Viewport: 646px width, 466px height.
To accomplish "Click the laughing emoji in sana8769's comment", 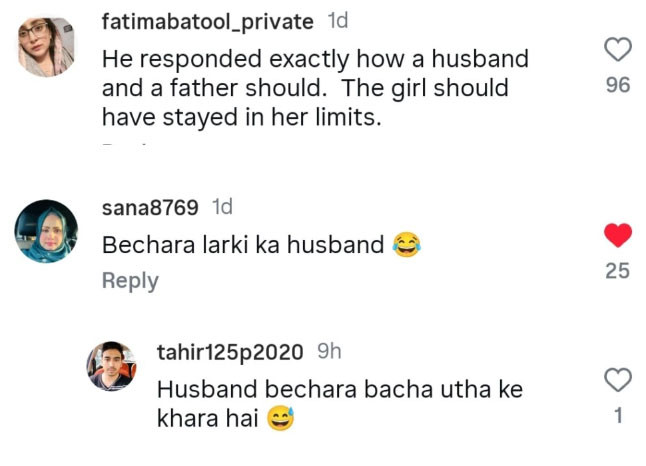I will (x=405, y=244).
